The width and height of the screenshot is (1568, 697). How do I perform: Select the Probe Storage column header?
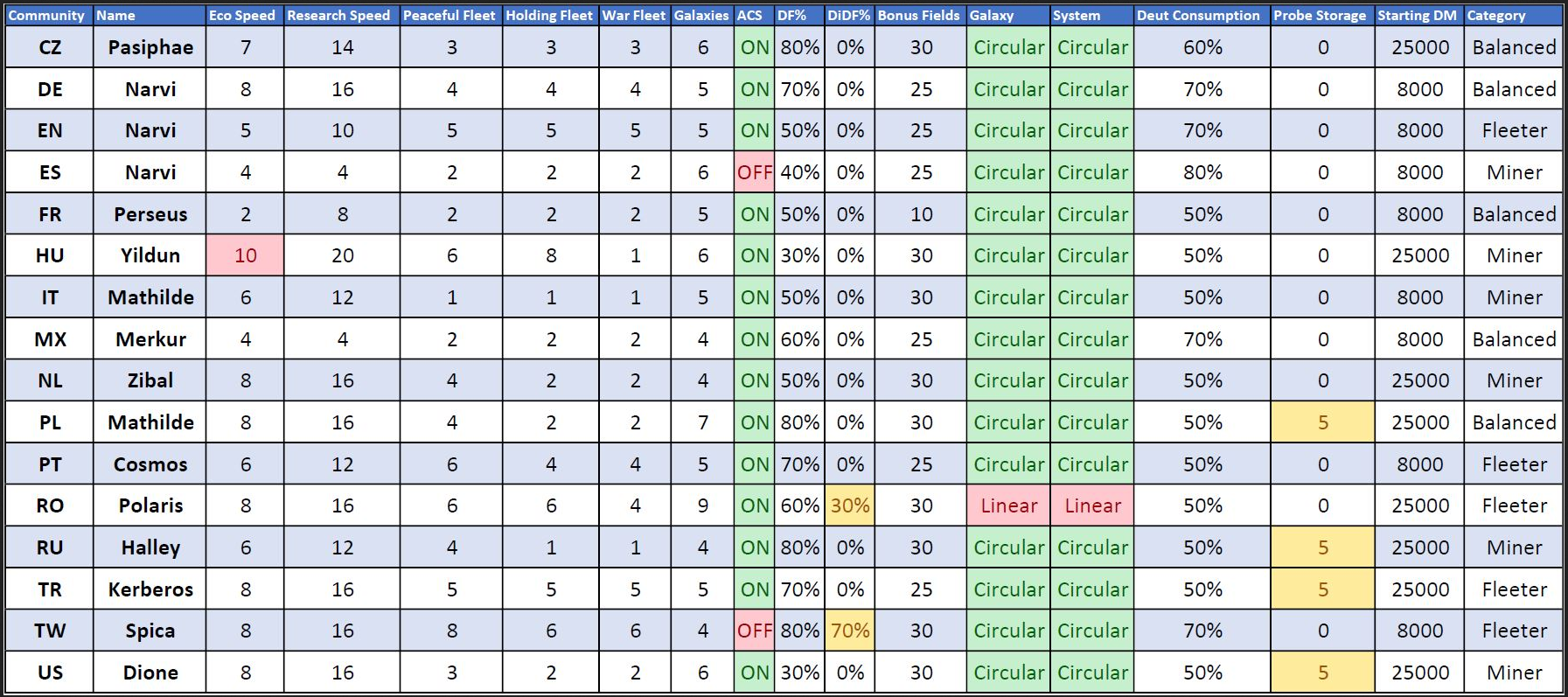(x=1320, y=15)
